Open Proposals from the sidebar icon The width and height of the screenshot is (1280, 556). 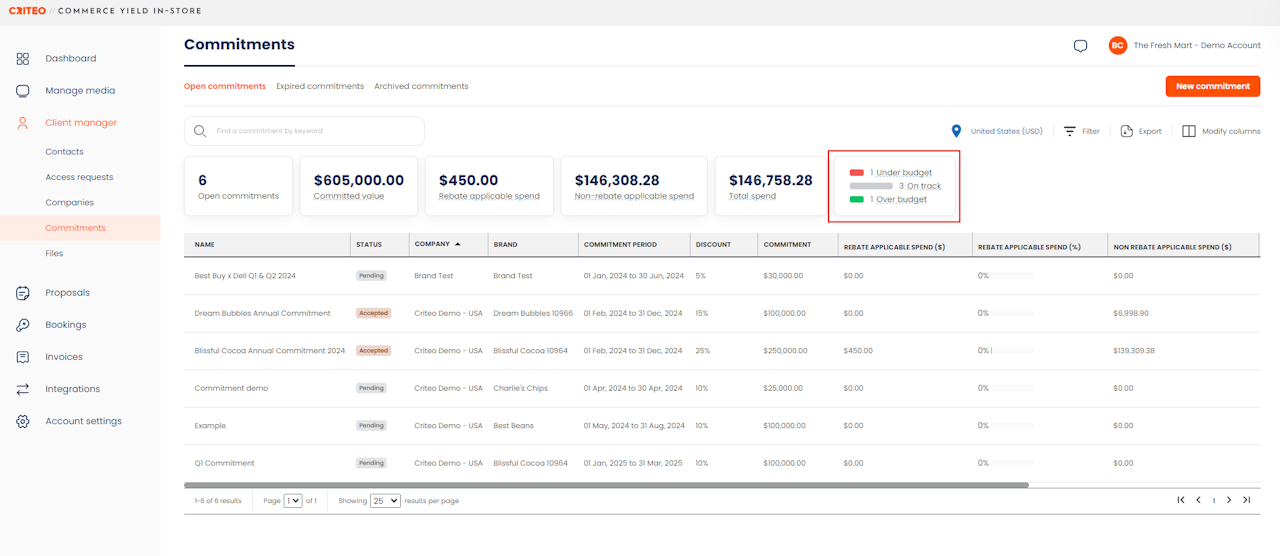(x=23, y=293)
